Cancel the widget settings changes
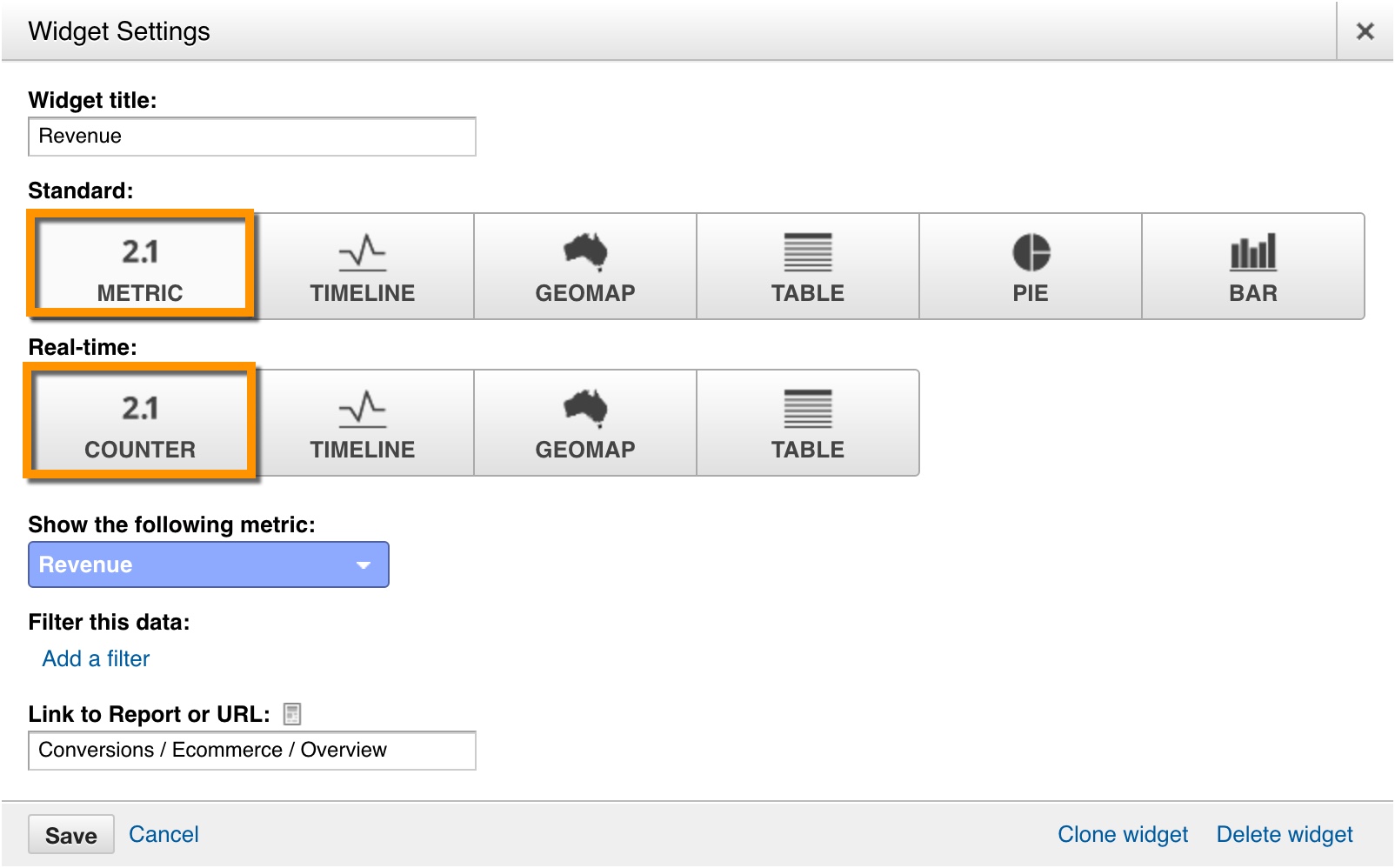This screenshot has width=1395, height=868. (x=164, y=834)
